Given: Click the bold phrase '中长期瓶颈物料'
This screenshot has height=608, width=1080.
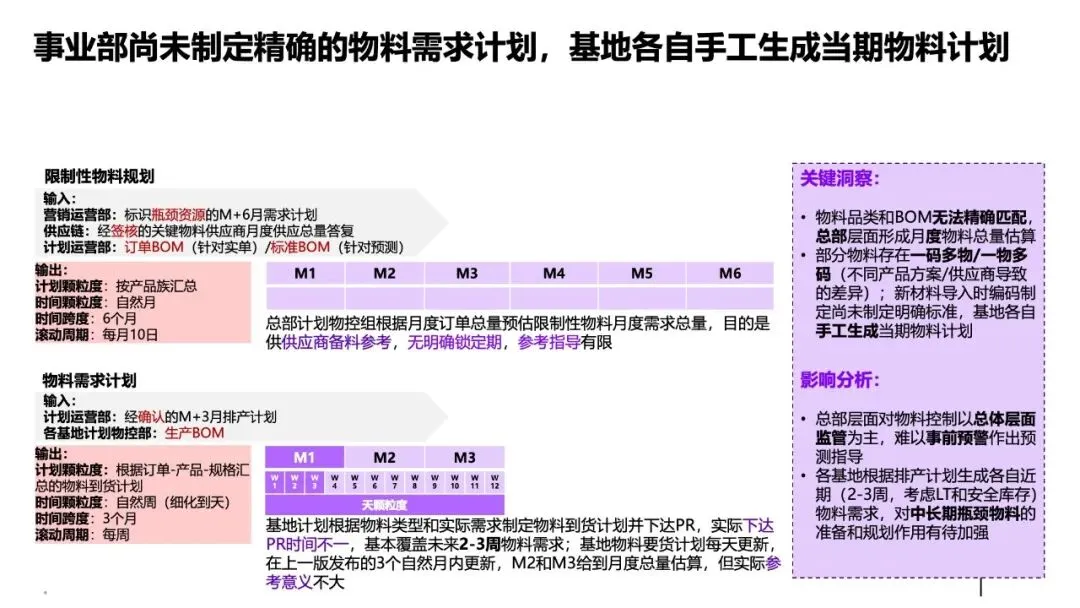Looking at the screenshot, I should (965, 514).
